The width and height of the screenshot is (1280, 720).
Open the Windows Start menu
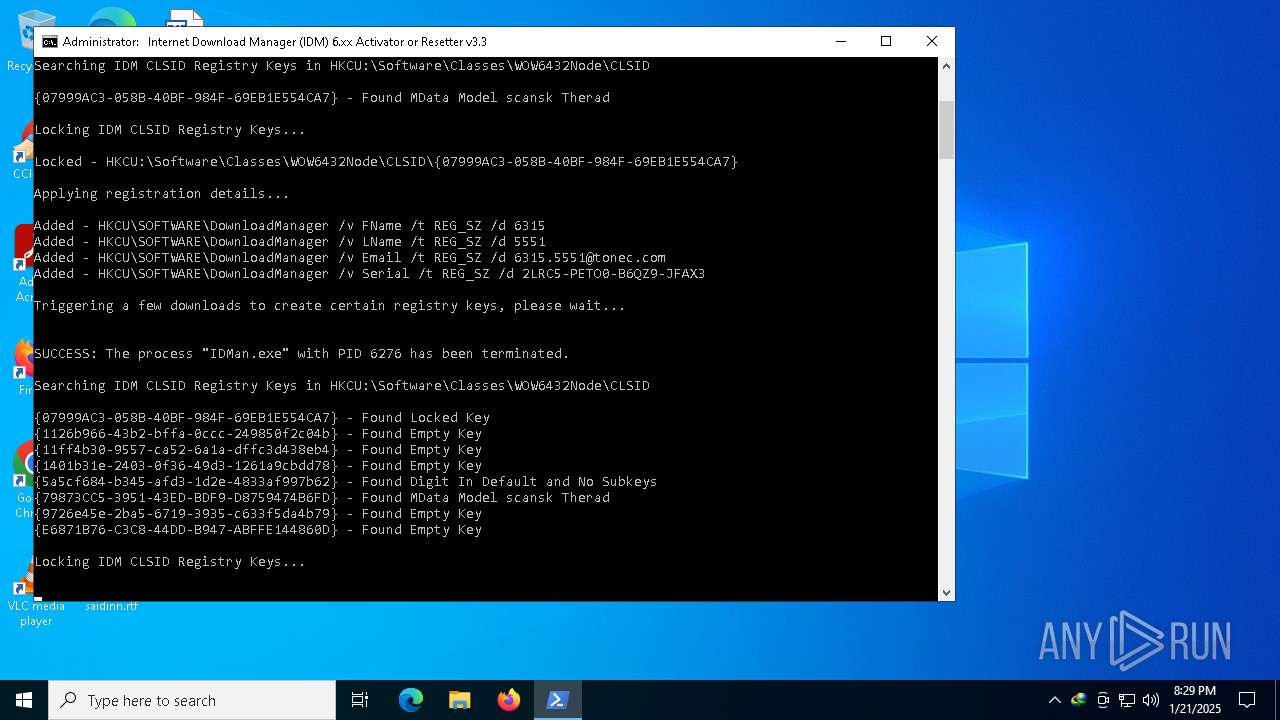24,700
